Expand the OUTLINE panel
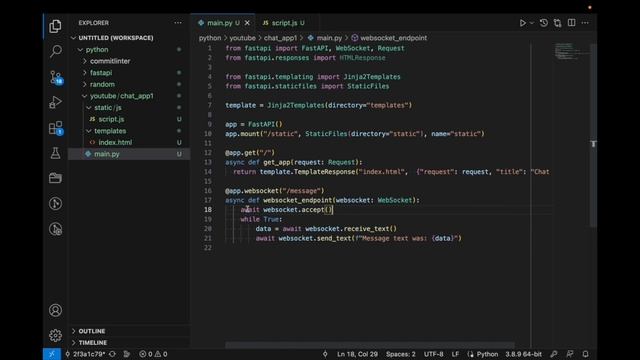 tap(129, 331)
